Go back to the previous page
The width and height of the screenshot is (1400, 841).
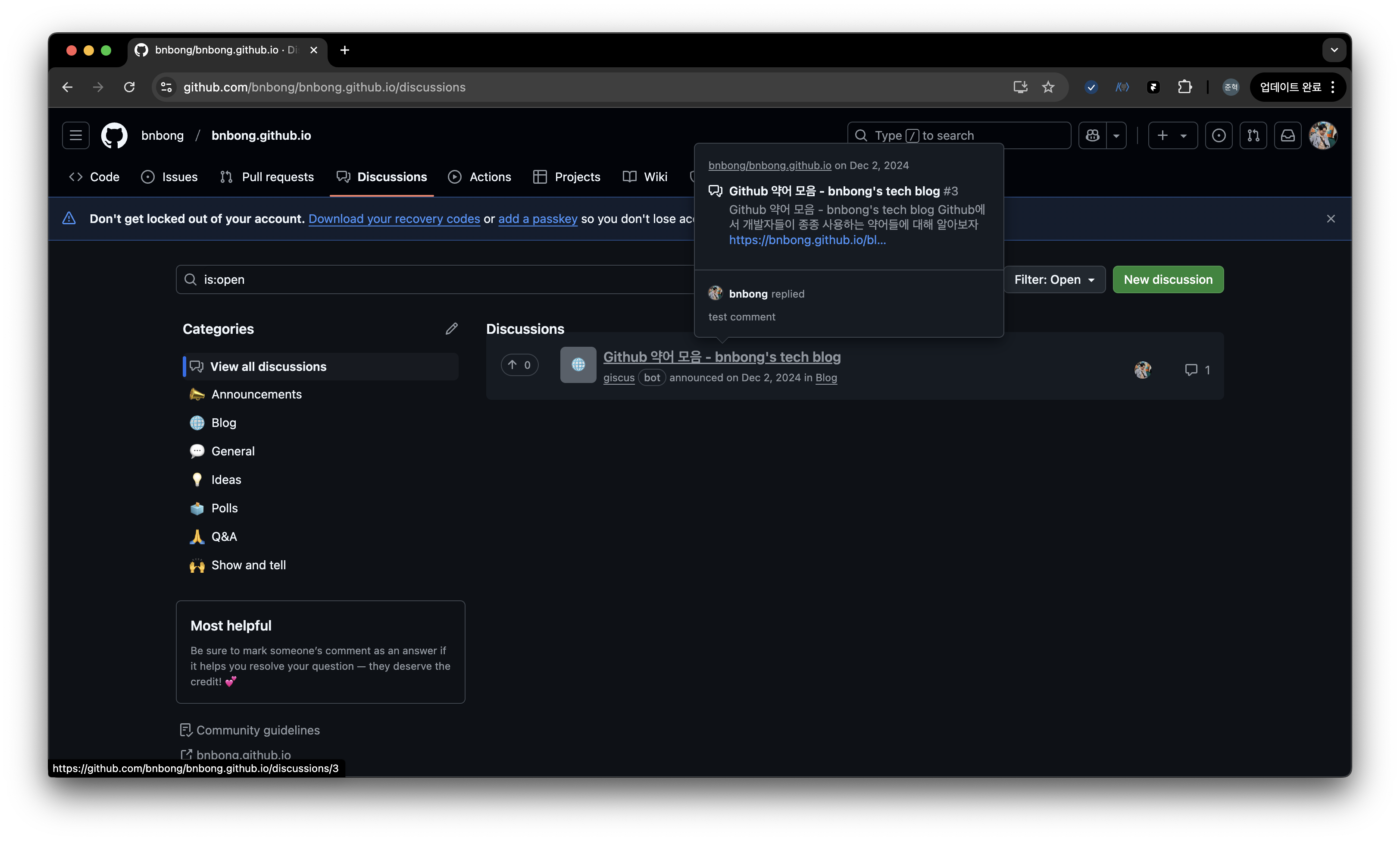click(67, 87)
